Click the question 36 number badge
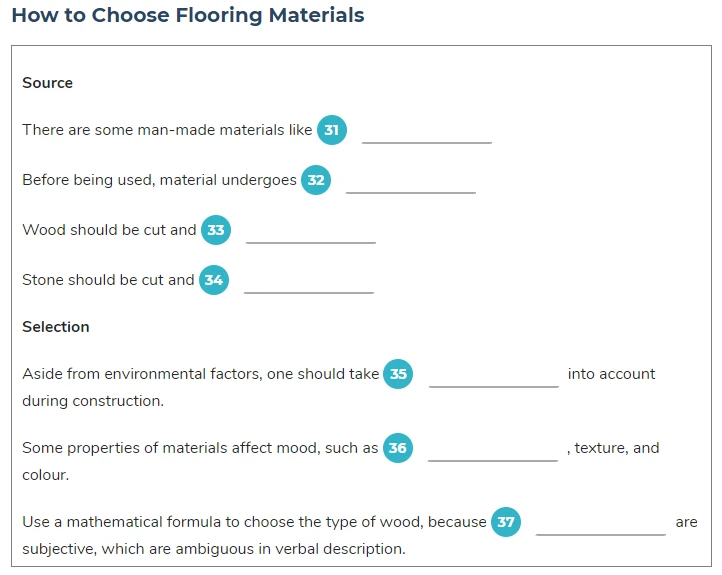The image size is (722, 575). click(398, 448)
